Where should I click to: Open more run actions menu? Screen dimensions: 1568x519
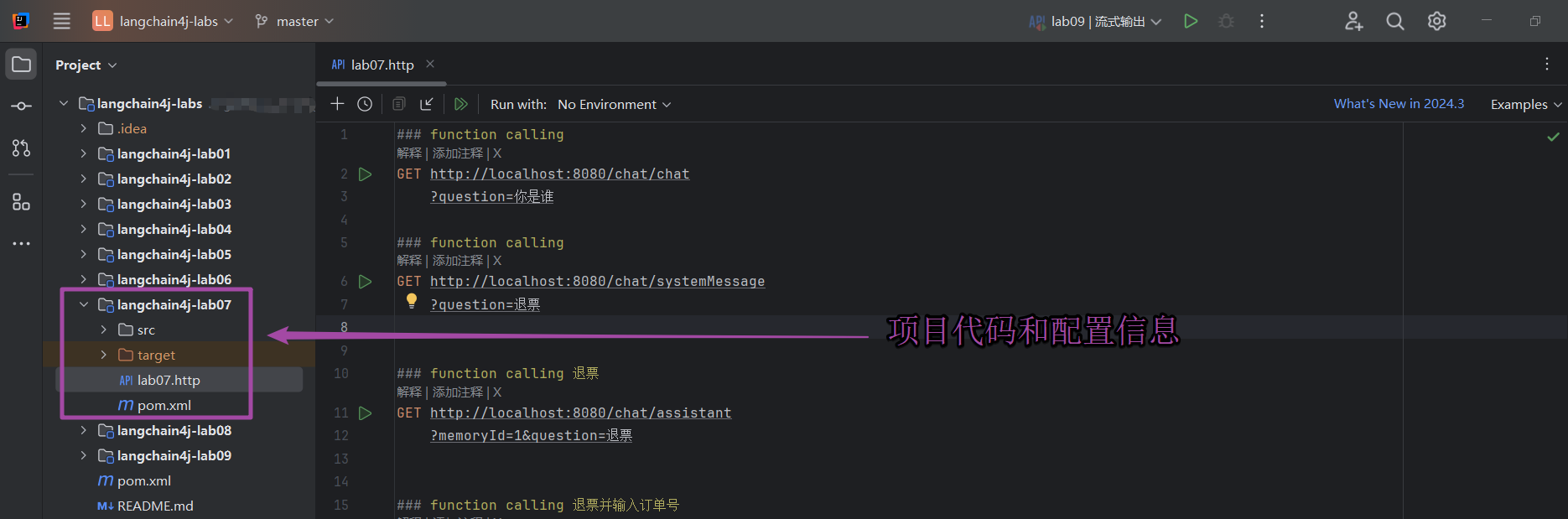point(1262,21)
